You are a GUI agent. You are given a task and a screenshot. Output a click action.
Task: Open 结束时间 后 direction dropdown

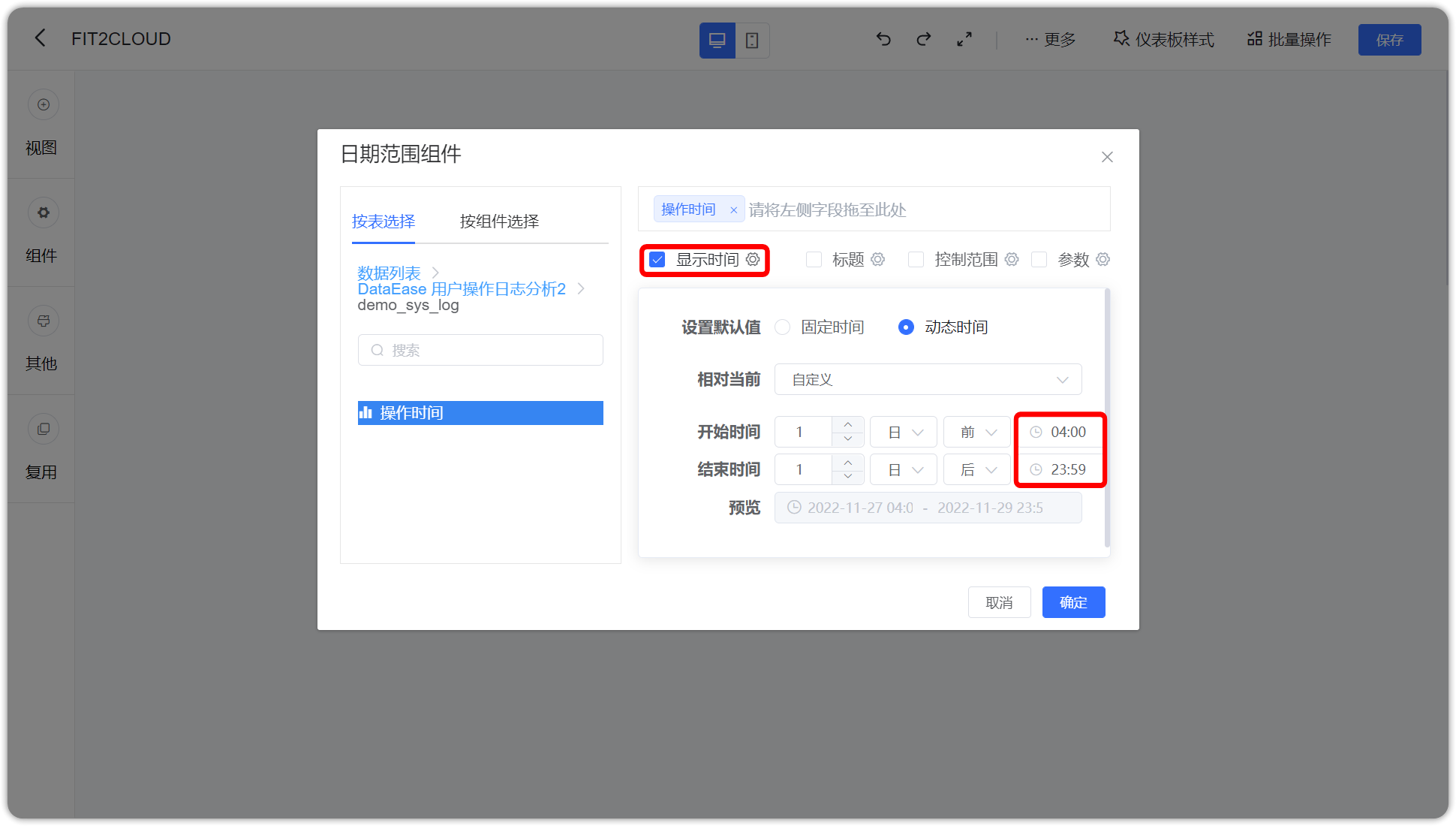977,469
